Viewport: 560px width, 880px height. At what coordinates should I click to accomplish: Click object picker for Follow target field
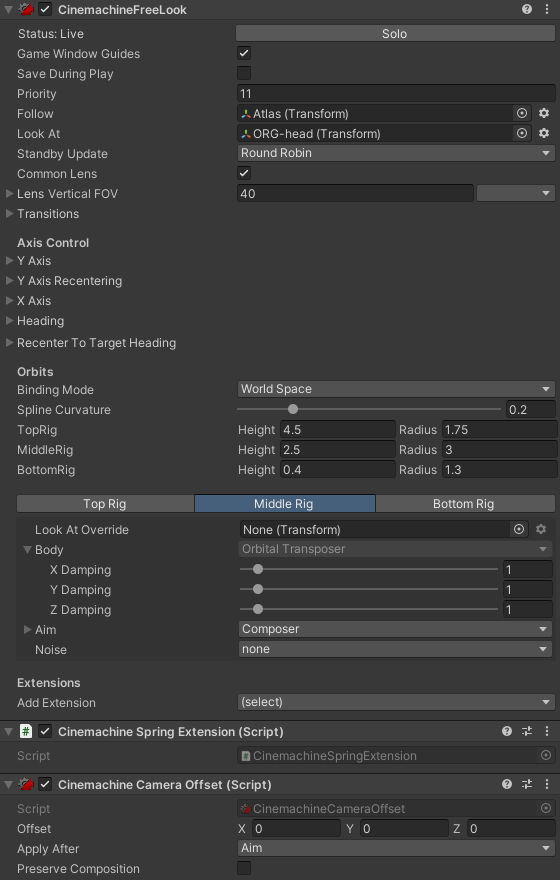(522, 113)
